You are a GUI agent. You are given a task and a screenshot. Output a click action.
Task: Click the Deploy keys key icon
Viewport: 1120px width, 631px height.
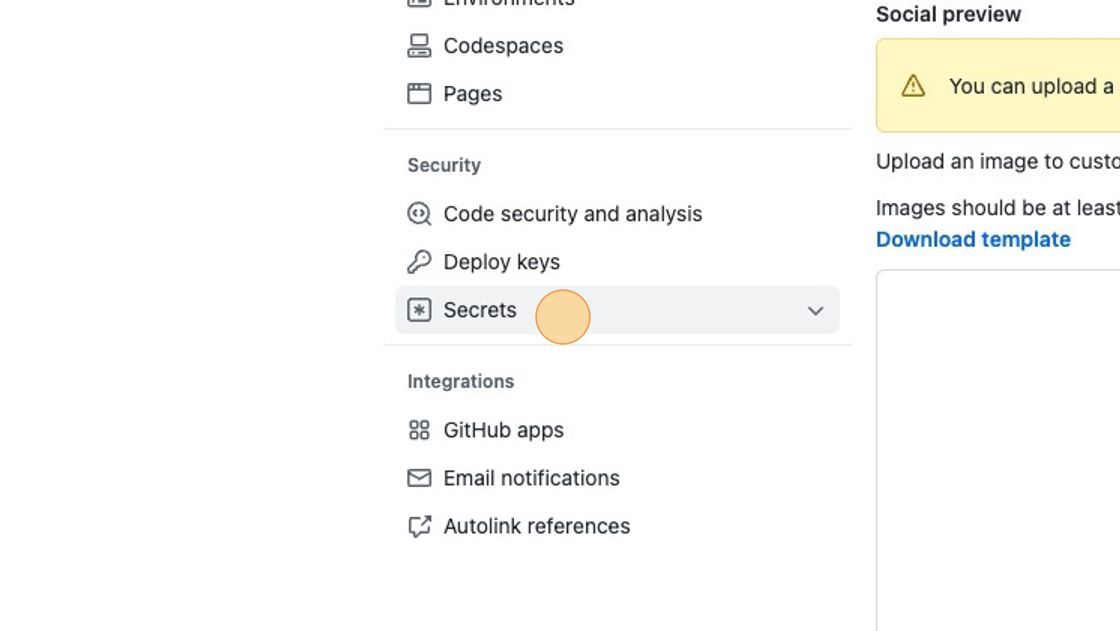click(419, 262)
